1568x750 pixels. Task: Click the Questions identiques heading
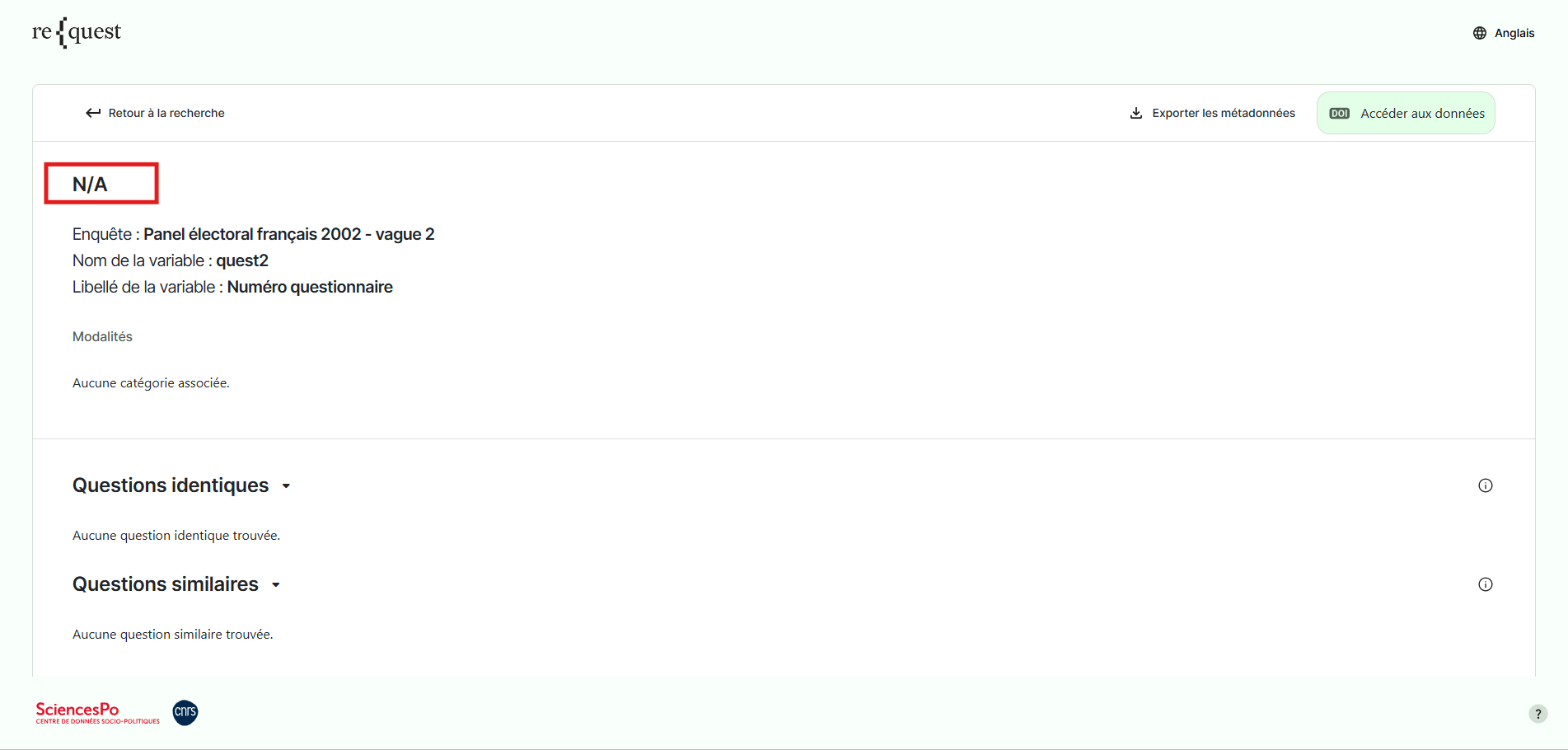tap(171, 485)
